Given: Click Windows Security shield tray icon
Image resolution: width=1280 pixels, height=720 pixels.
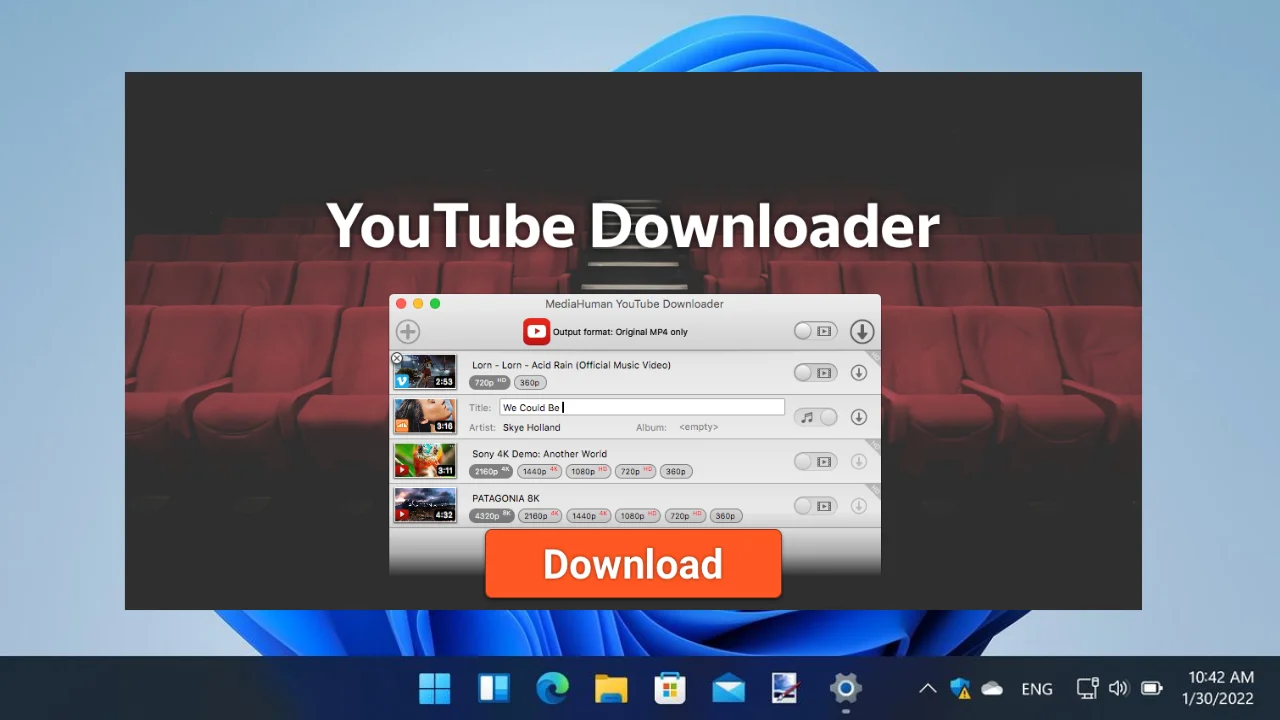Looking at the screenshot, I should 960,688.
